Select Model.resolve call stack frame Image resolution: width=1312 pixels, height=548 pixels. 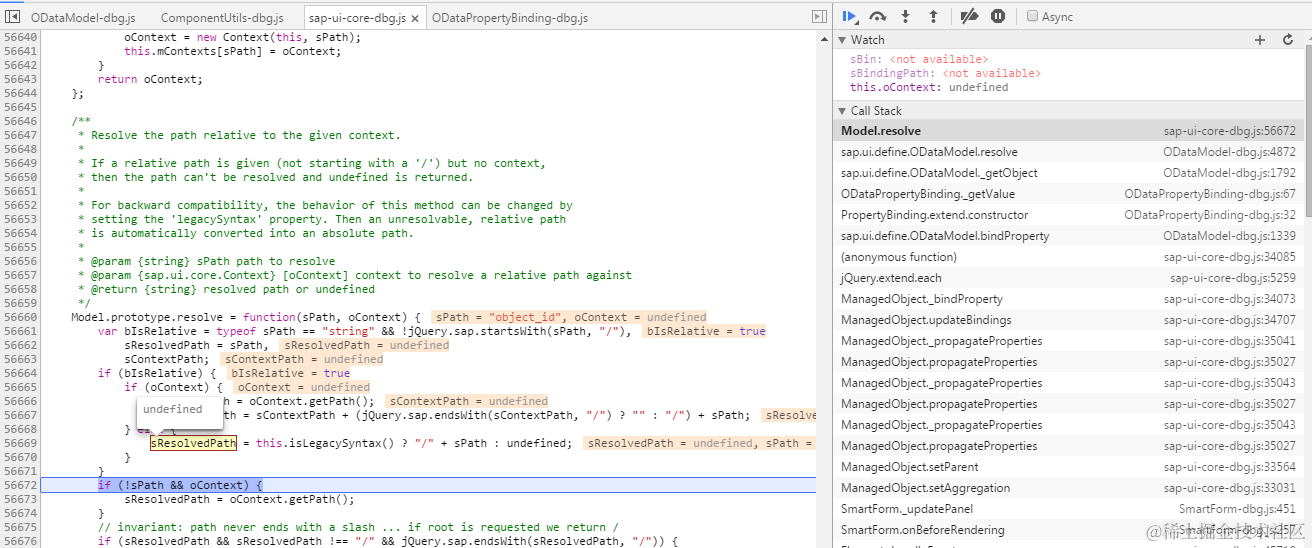click(1068, 131)
